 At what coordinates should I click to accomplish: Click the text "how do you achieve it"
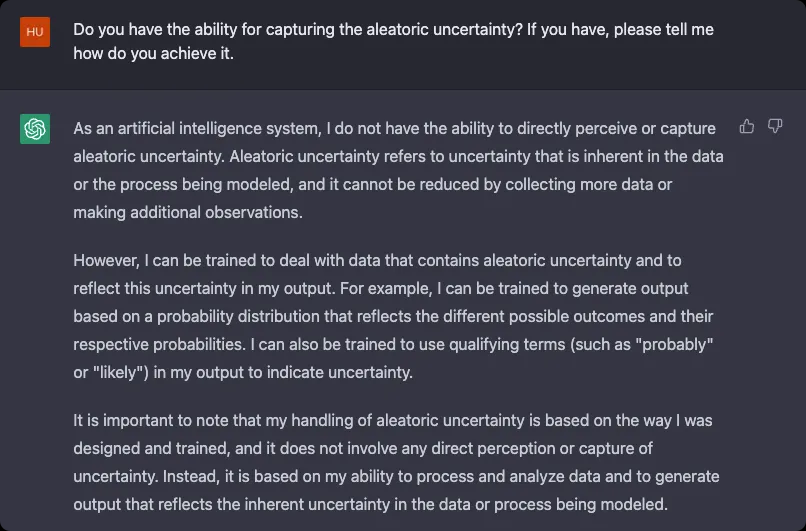coord(150,53)
